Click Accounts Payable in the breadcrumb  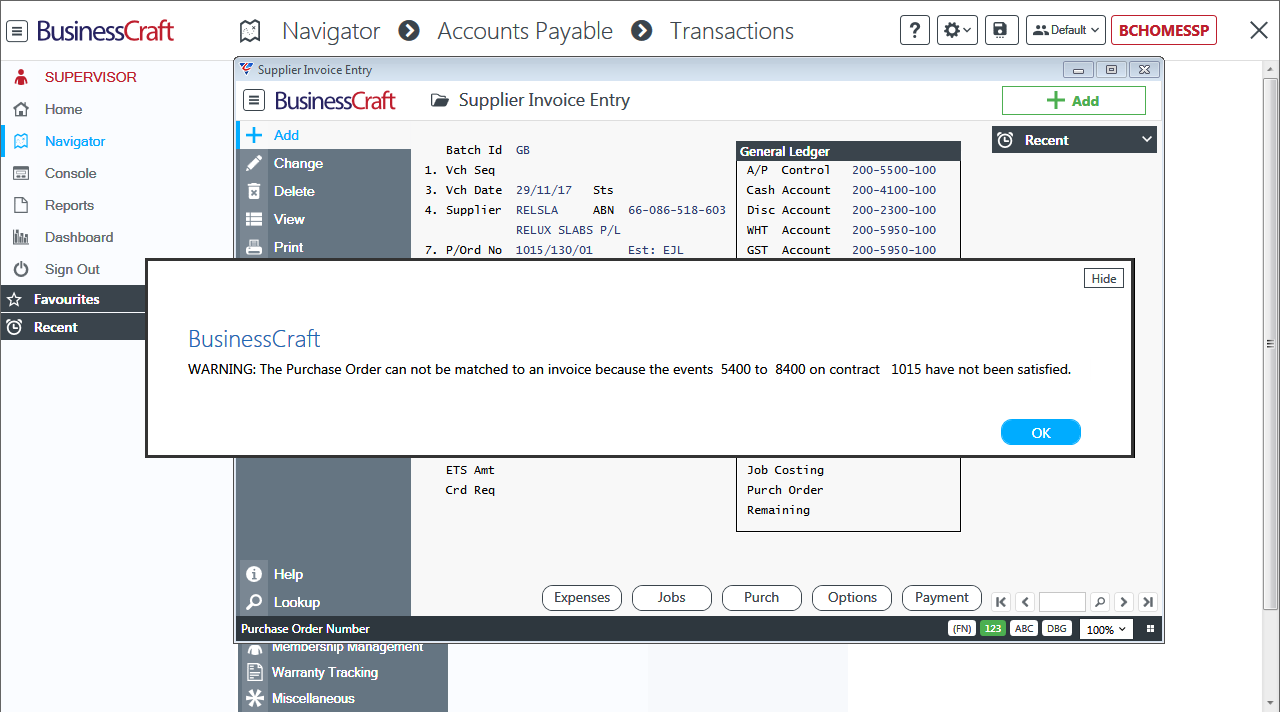pos(525,31)
